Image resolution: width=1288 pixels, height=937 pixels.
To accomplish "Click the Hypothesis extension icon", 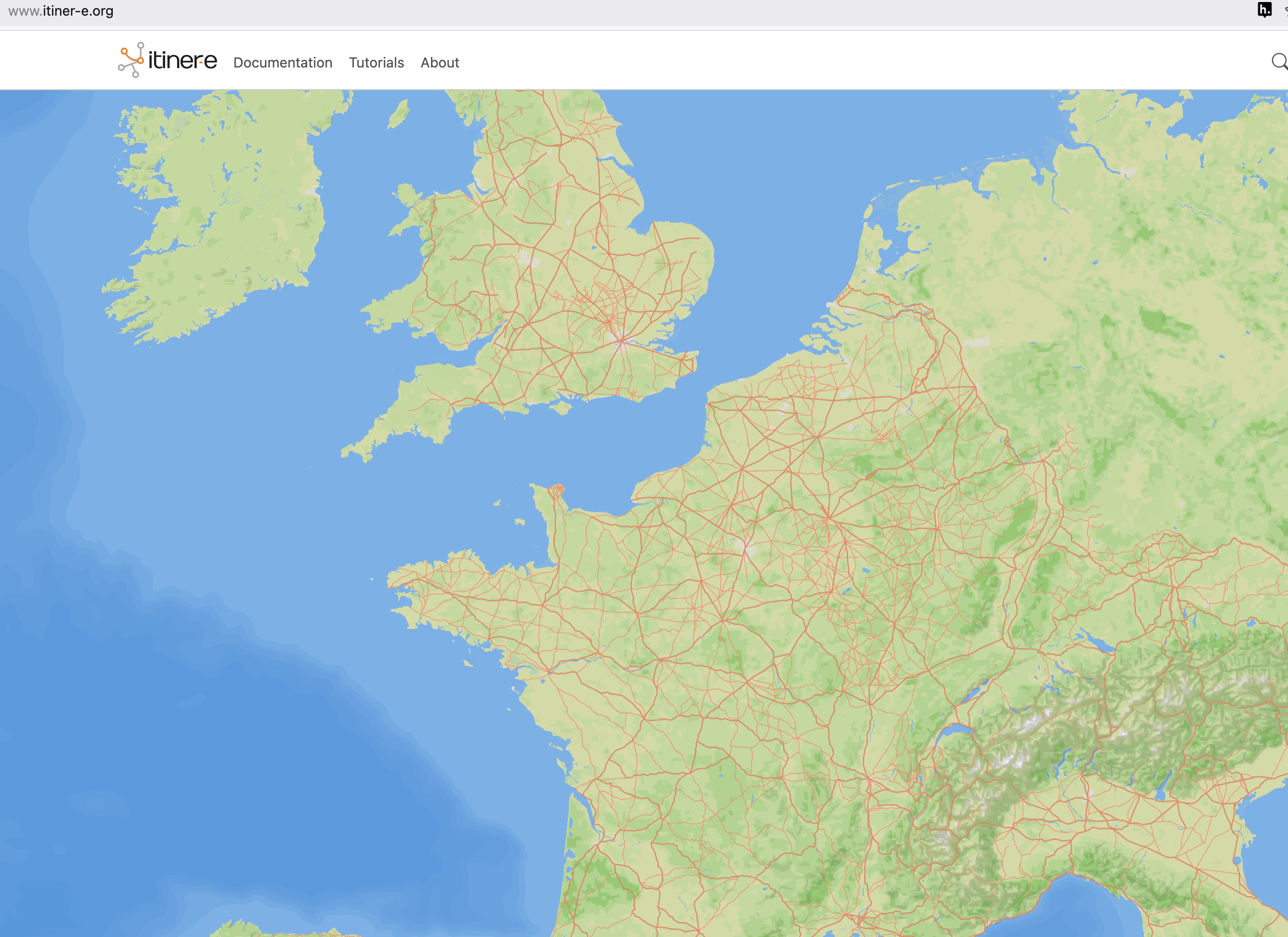I will pyautogui.click(x=1264, y=10).
